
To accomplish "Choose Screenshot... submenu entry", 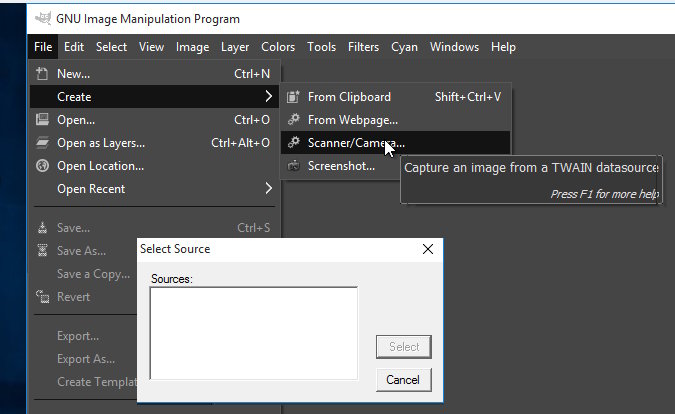I will pos(340,166).
